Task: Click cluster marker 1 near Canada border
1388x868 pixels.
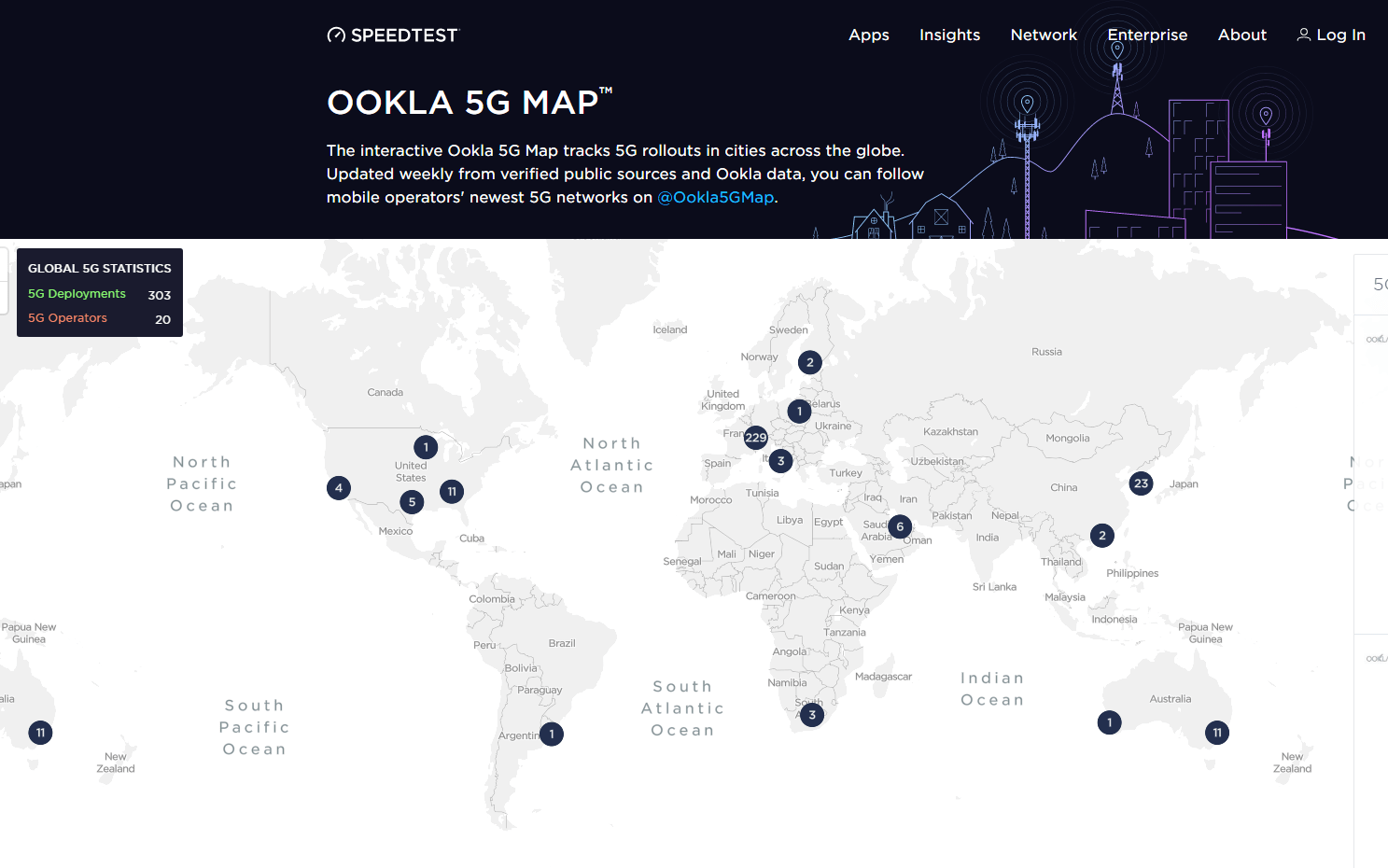Action: click(x=426, y=447)
